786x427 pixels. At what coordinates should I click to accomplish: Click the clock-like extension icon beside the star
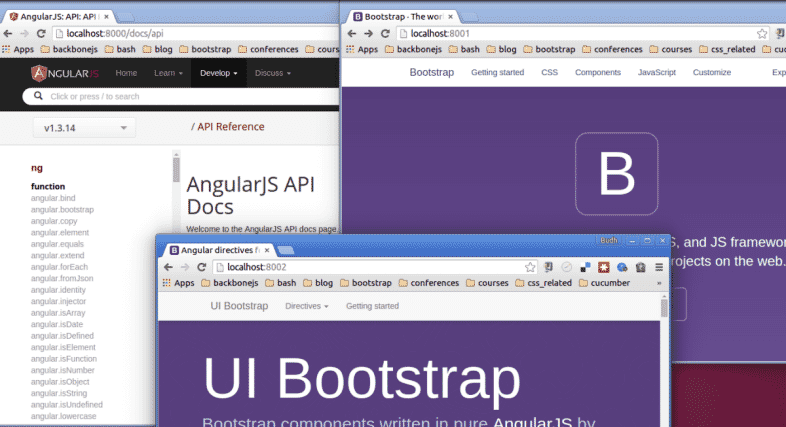(x=566, y=267)
